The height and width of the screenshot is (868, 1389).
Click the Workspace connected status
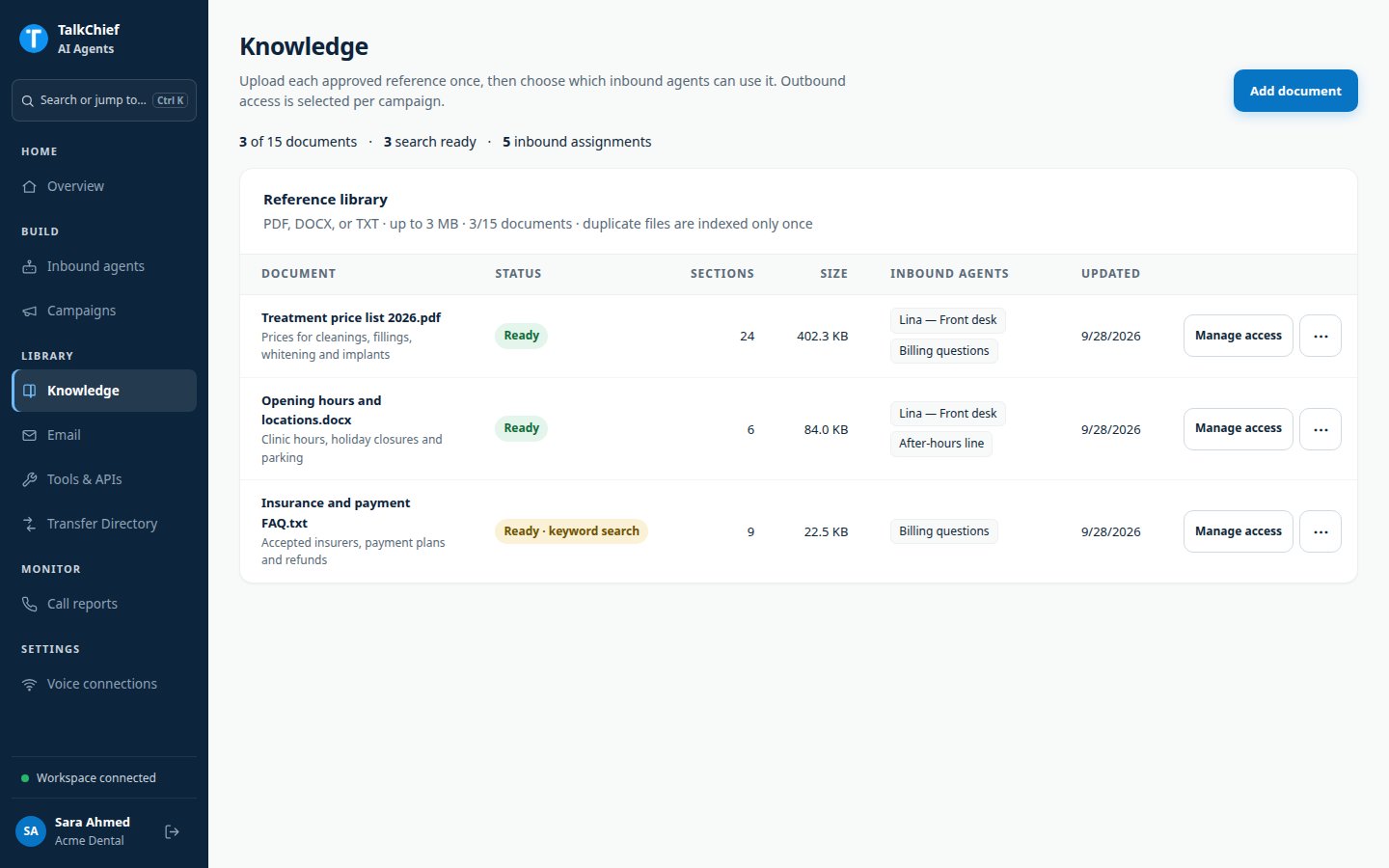tap(89, 778)
